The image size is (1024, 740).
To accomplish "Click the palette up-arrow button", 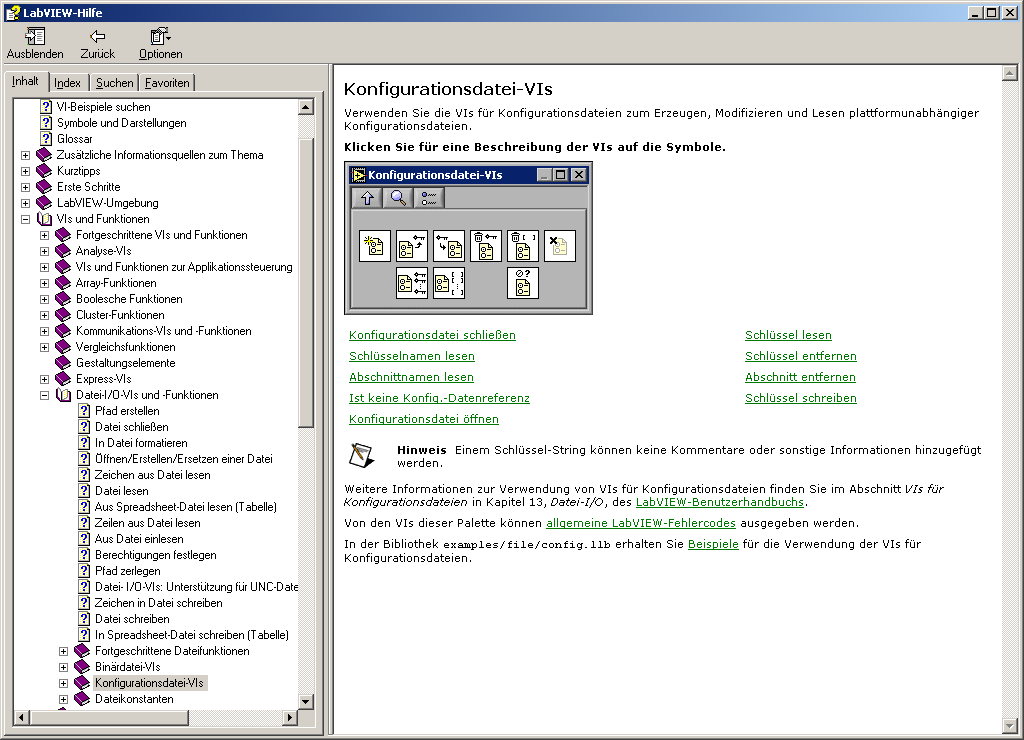I will [368, 198].
